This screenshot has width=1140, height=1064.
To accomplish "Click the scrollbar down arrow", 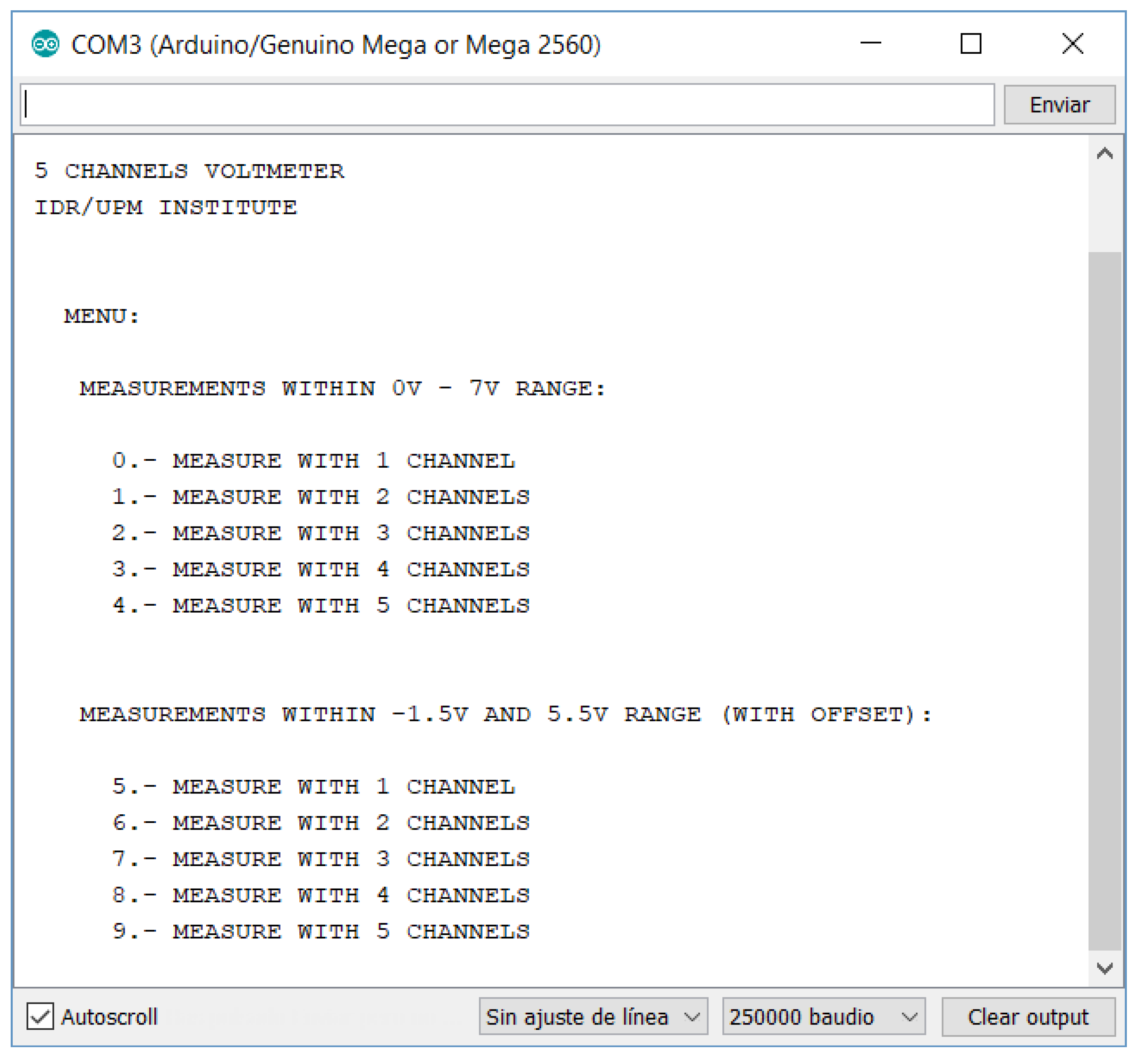I will pyautogui.click(x=1104, y=969).
